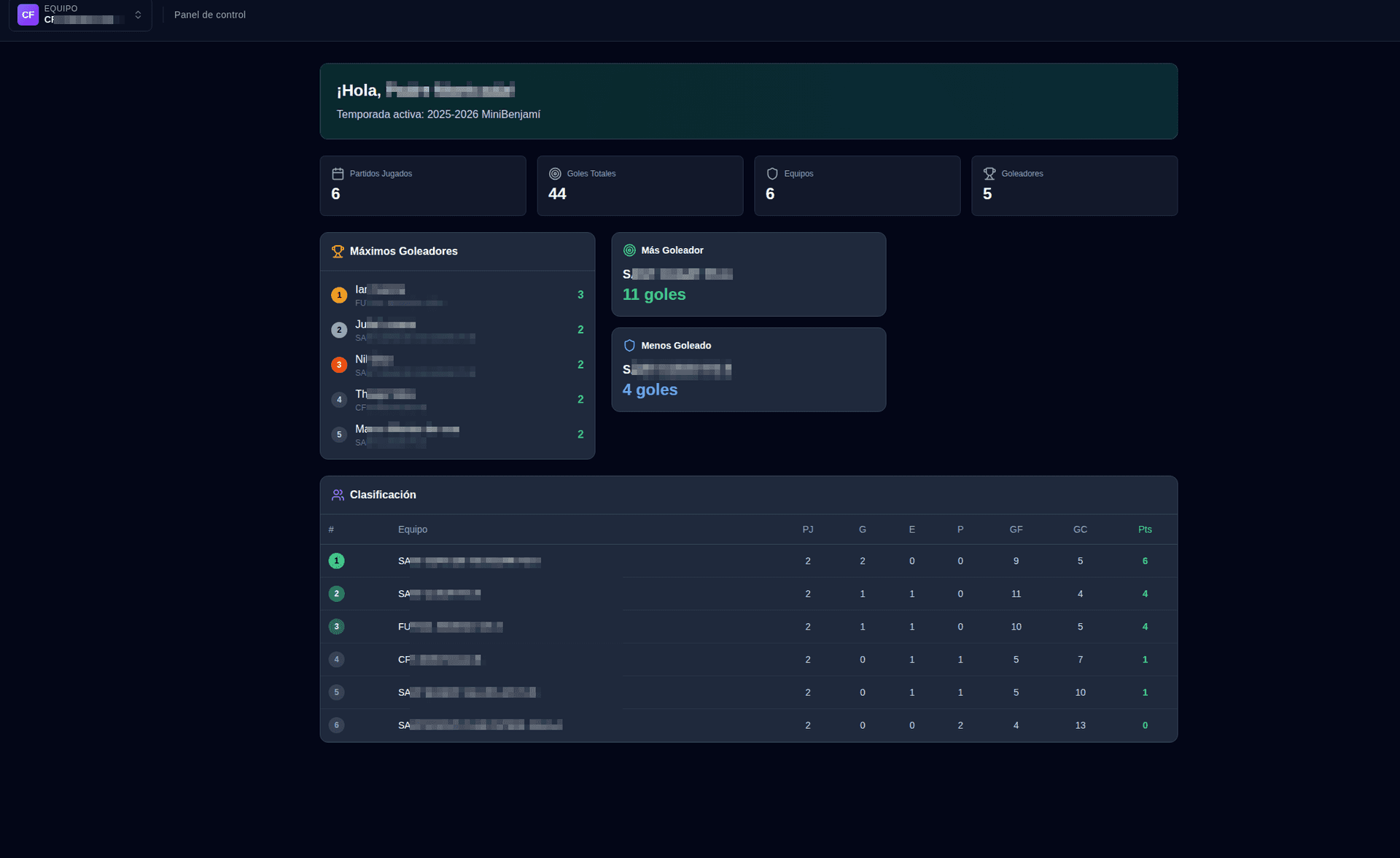1400x858 pixels.
Task: Click the users icon next to Clasificación
Action: 338,494
